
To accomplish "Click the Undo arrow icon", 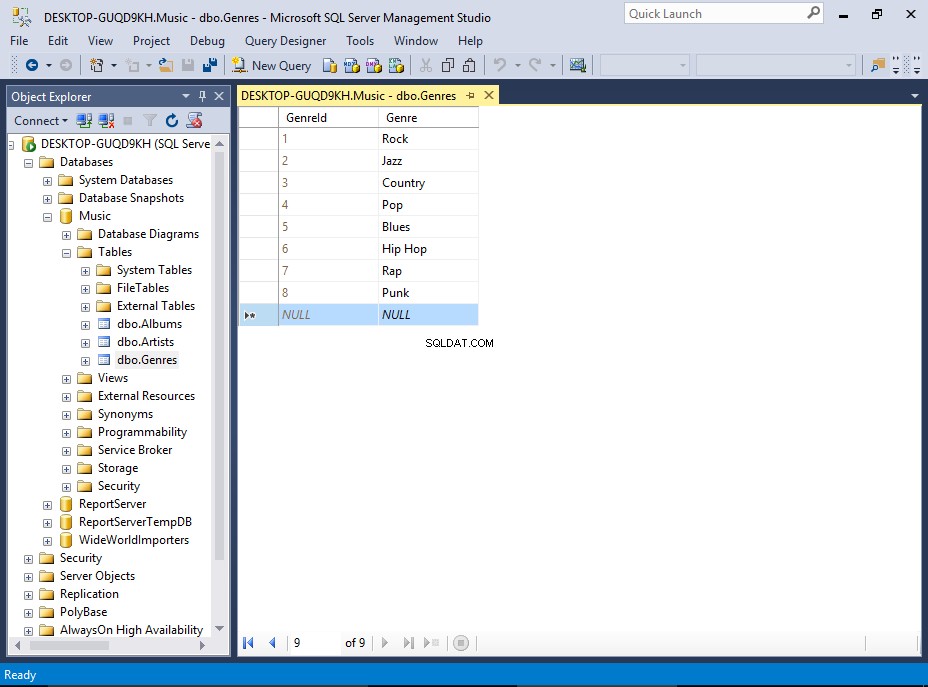I will [500, 65].
